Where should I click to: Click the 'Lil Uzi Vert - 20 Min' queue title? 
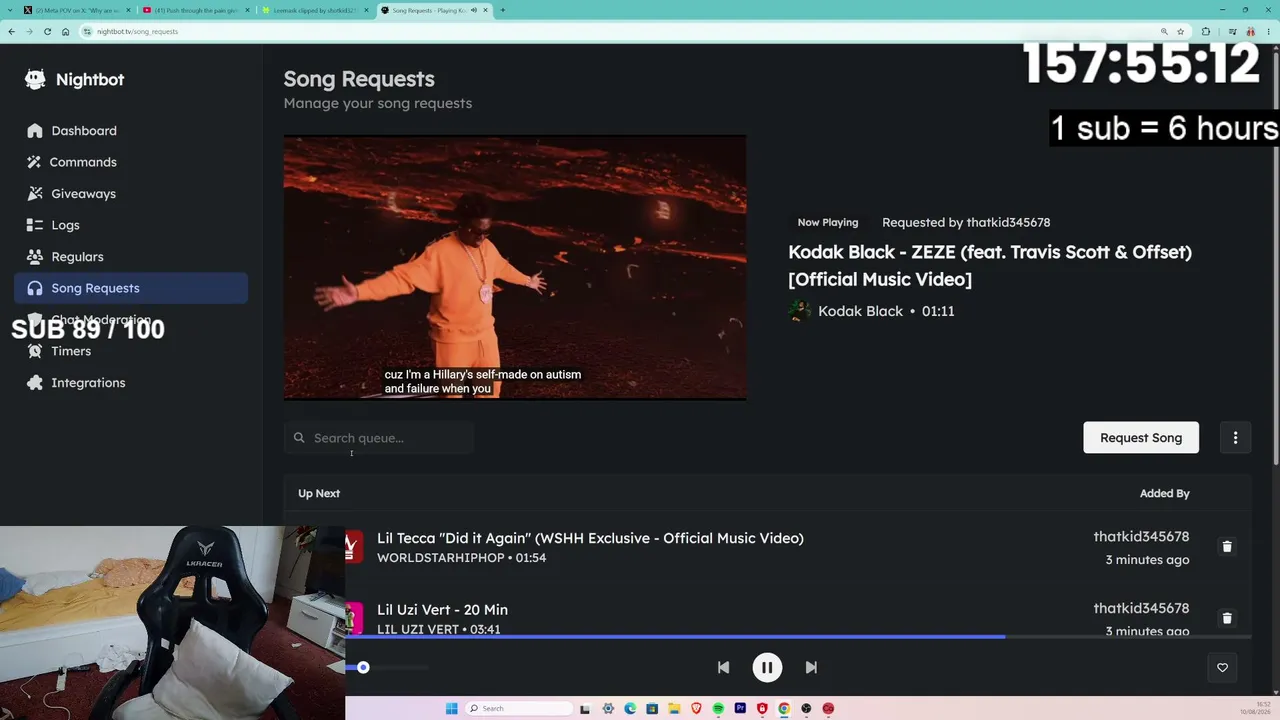pos(442,610)
